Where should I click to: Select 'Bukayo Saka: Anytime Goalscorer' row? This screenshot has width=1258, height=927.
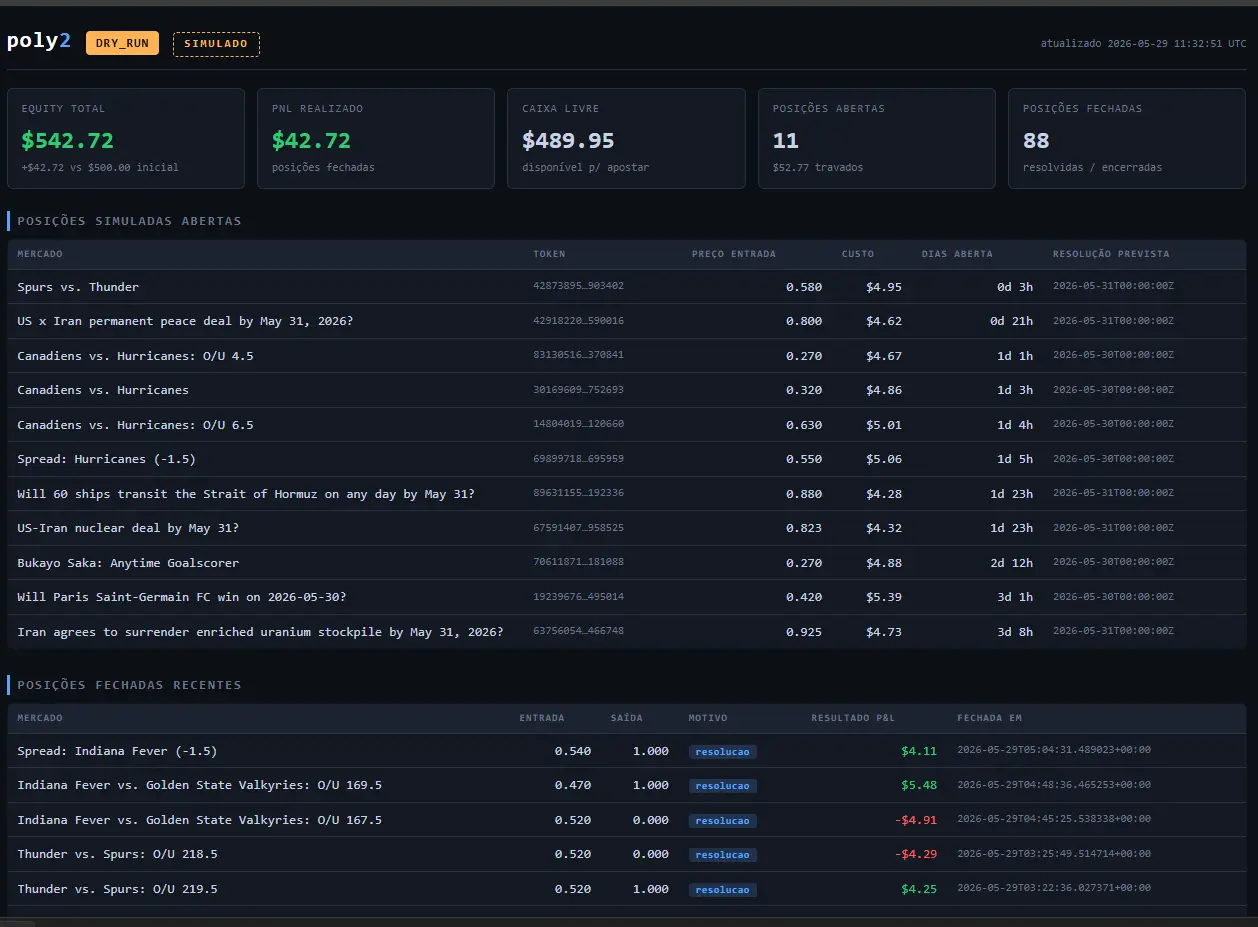coord(627,563)
